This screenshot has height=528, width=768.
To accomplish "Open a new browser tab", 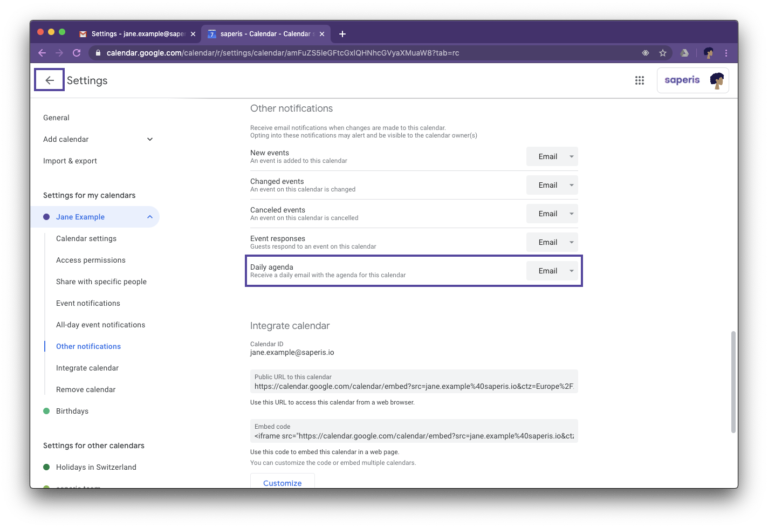I will pyautogui.click(x=342, y=34).
